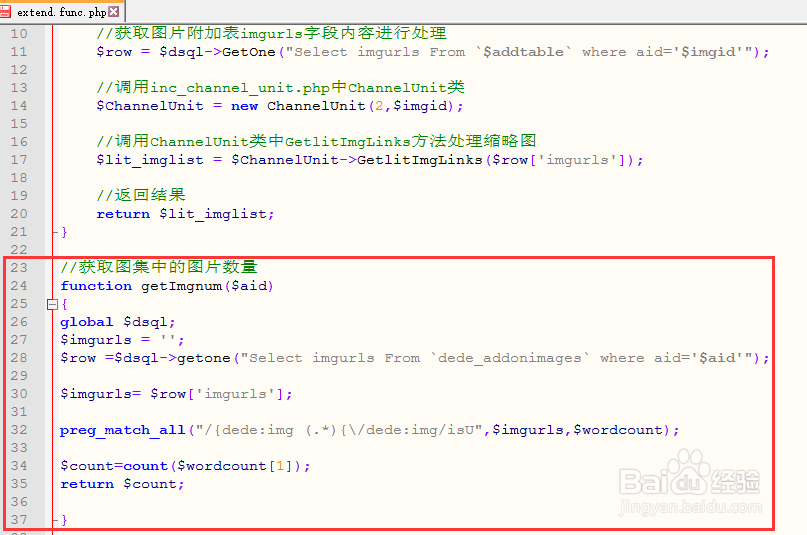This screenshot has height=535, width=807.
Task: Click the GetlitImgLinks method on line 17
Action: click(x=420, y=160)
